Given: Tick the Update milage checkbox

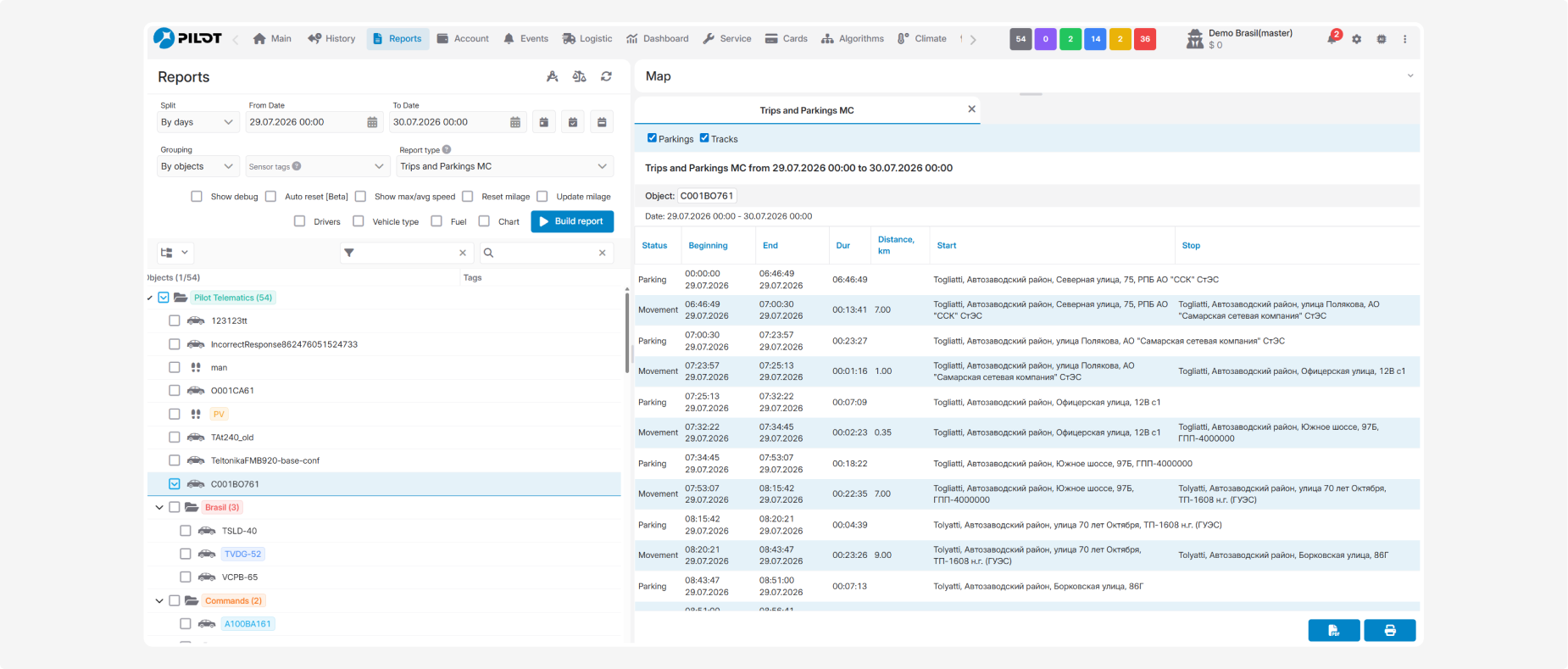Looking at the screenshot, I should point(542,197).
